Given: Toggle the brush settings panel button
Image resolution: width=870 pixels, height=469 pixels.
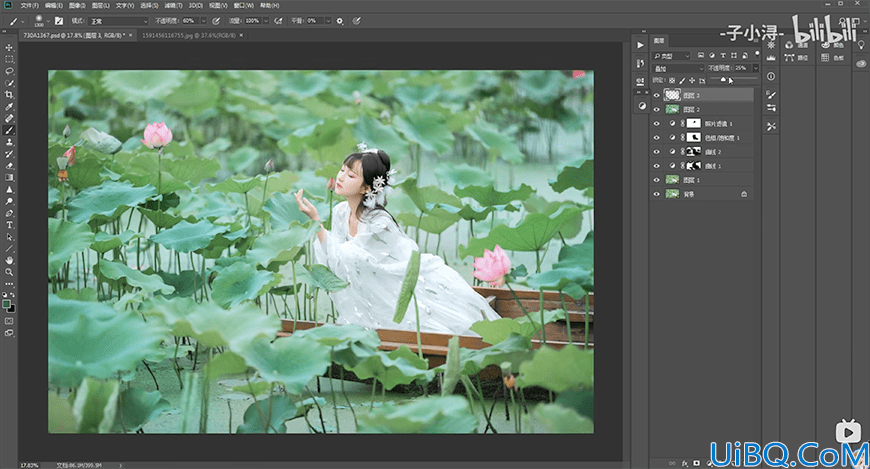Looking at the screenshot, I should tap(59, 21).
